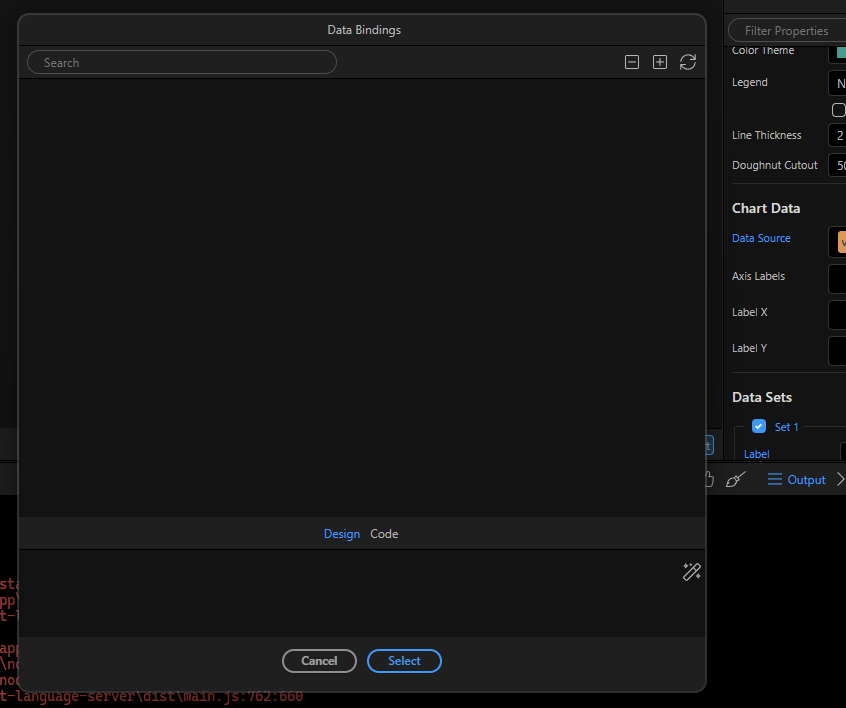Expand the arrow next to Output
The height and width of the screenshot is (708, 846).
(840, 480)
